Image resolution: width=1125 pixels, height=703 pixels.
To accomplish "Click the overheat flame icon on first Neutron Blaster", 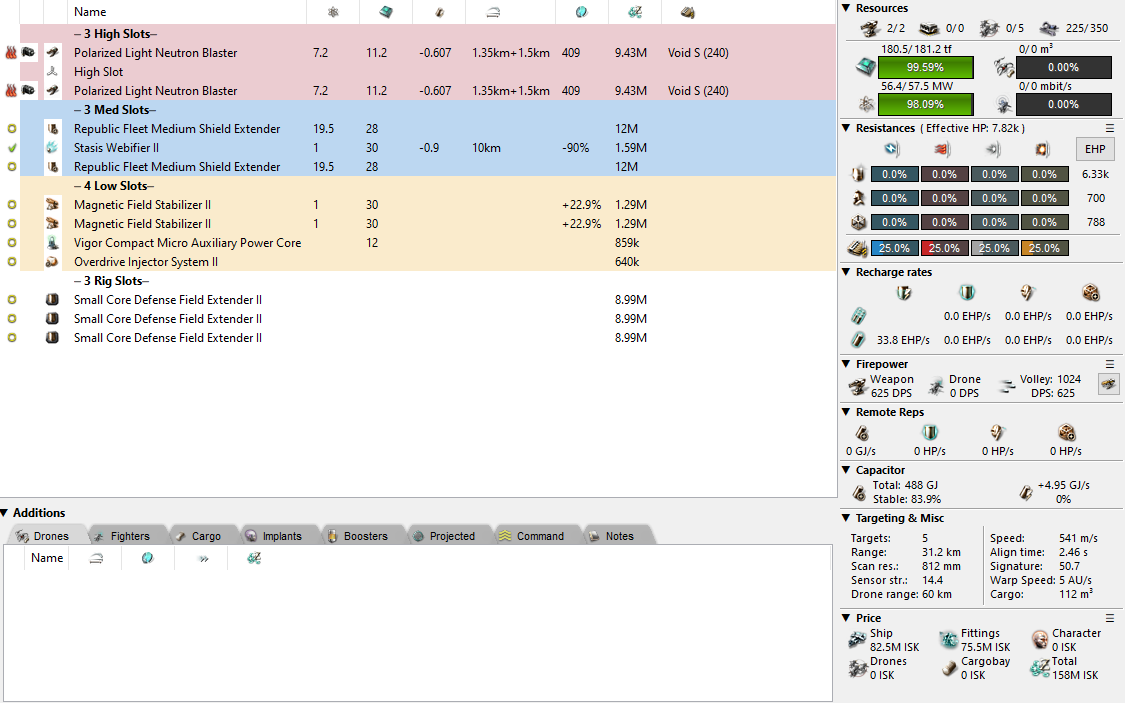I will (x=11, y=53).
